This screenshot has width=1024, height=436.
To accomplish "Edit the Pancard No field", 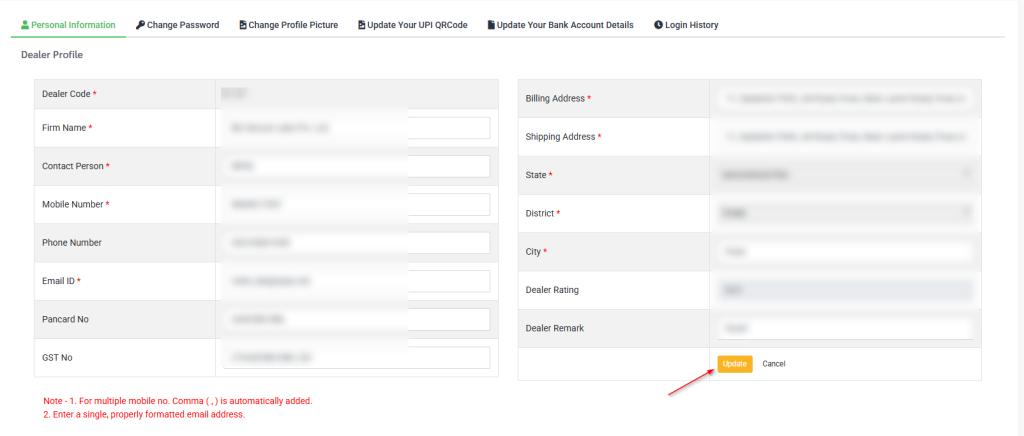I will pyautogui.click(x=357, y=319).
